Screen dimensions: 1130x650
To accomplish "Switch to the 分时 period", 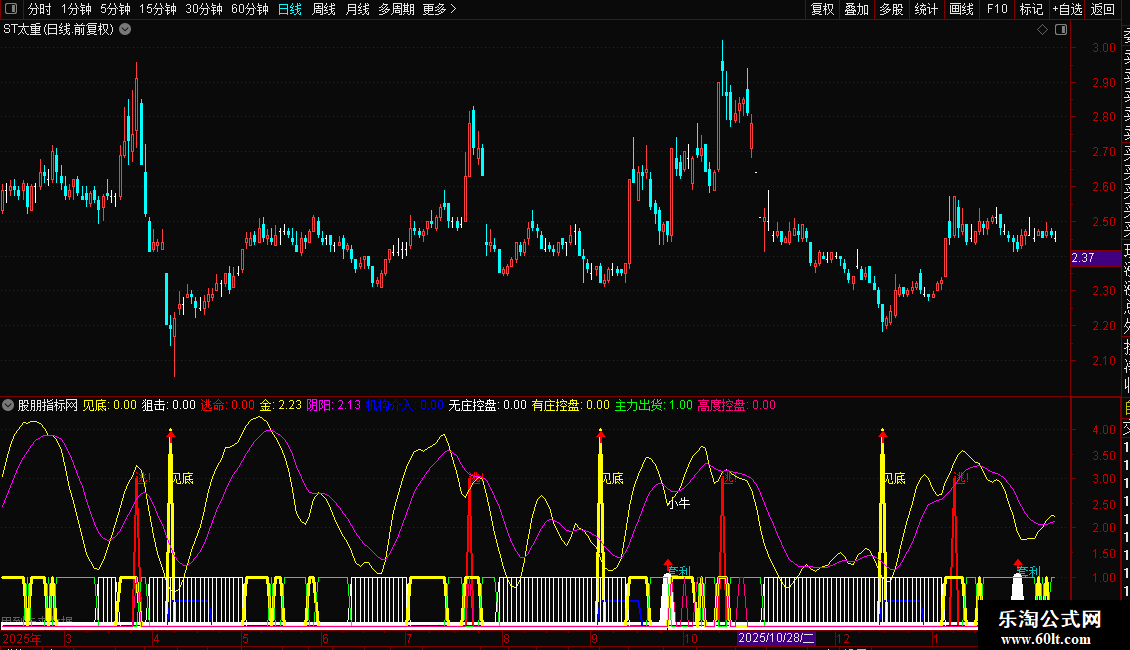I will pos(40,9).
